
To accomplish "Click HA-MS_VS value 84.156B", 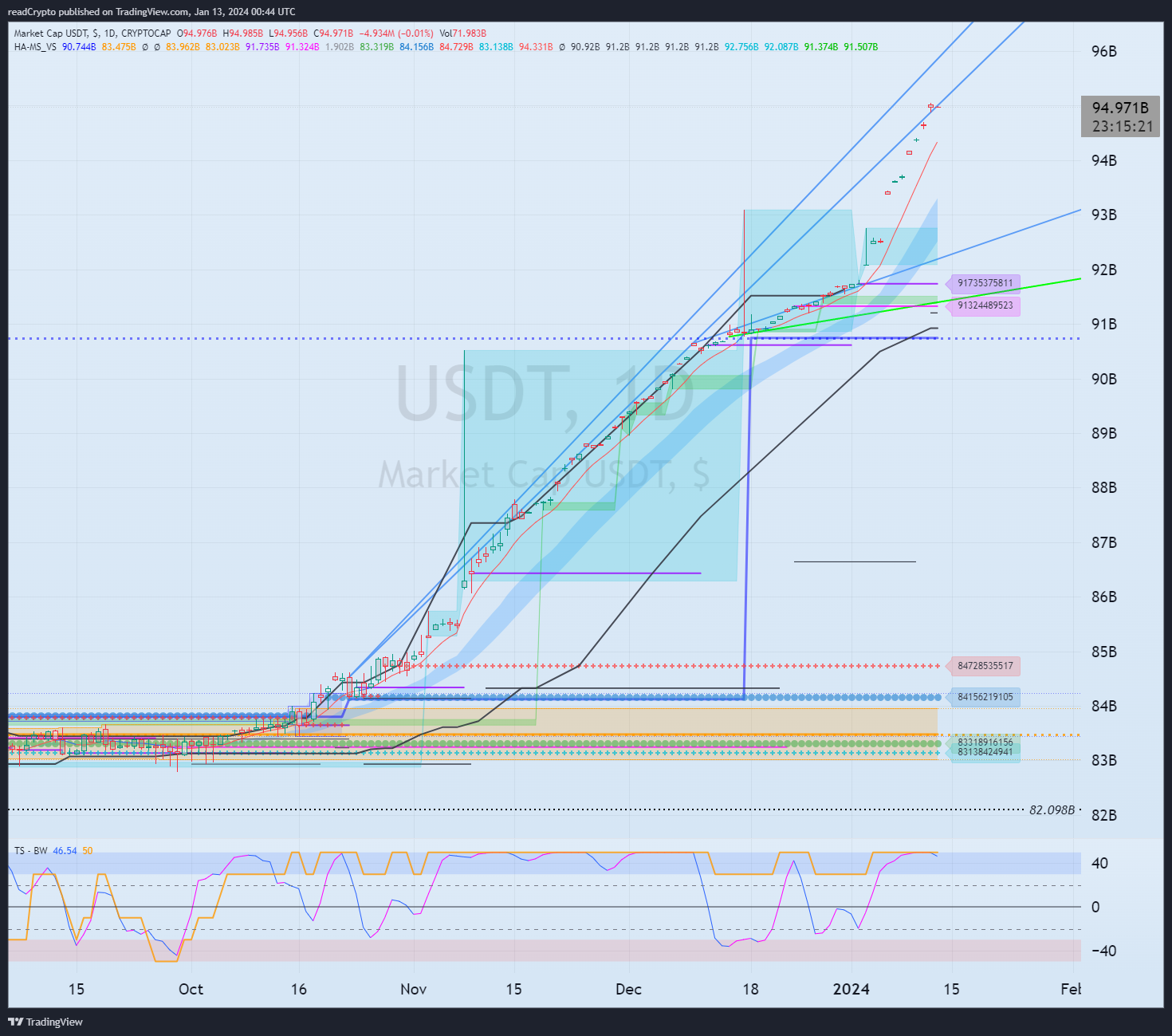I will click(416, 47).
